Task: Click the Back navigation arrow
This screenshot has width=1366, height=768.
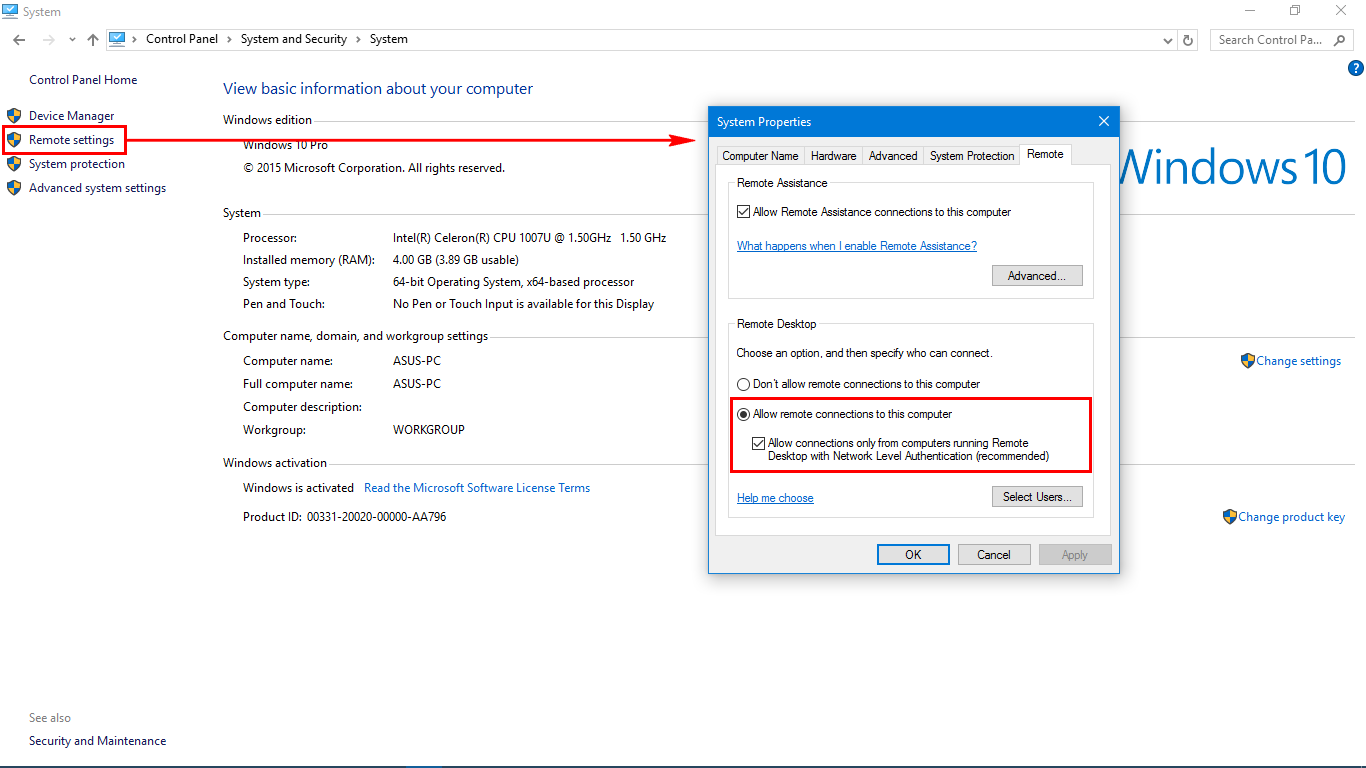Action: (19, 40)
